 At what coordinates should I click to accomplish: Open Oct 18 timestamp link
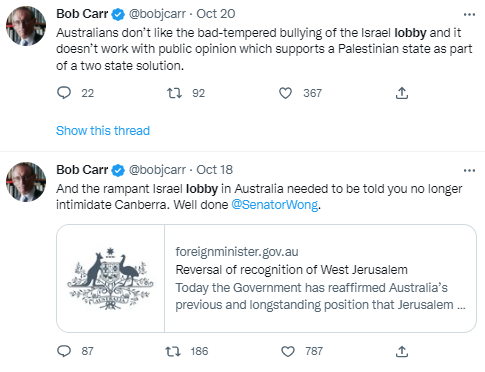point(214,170)
